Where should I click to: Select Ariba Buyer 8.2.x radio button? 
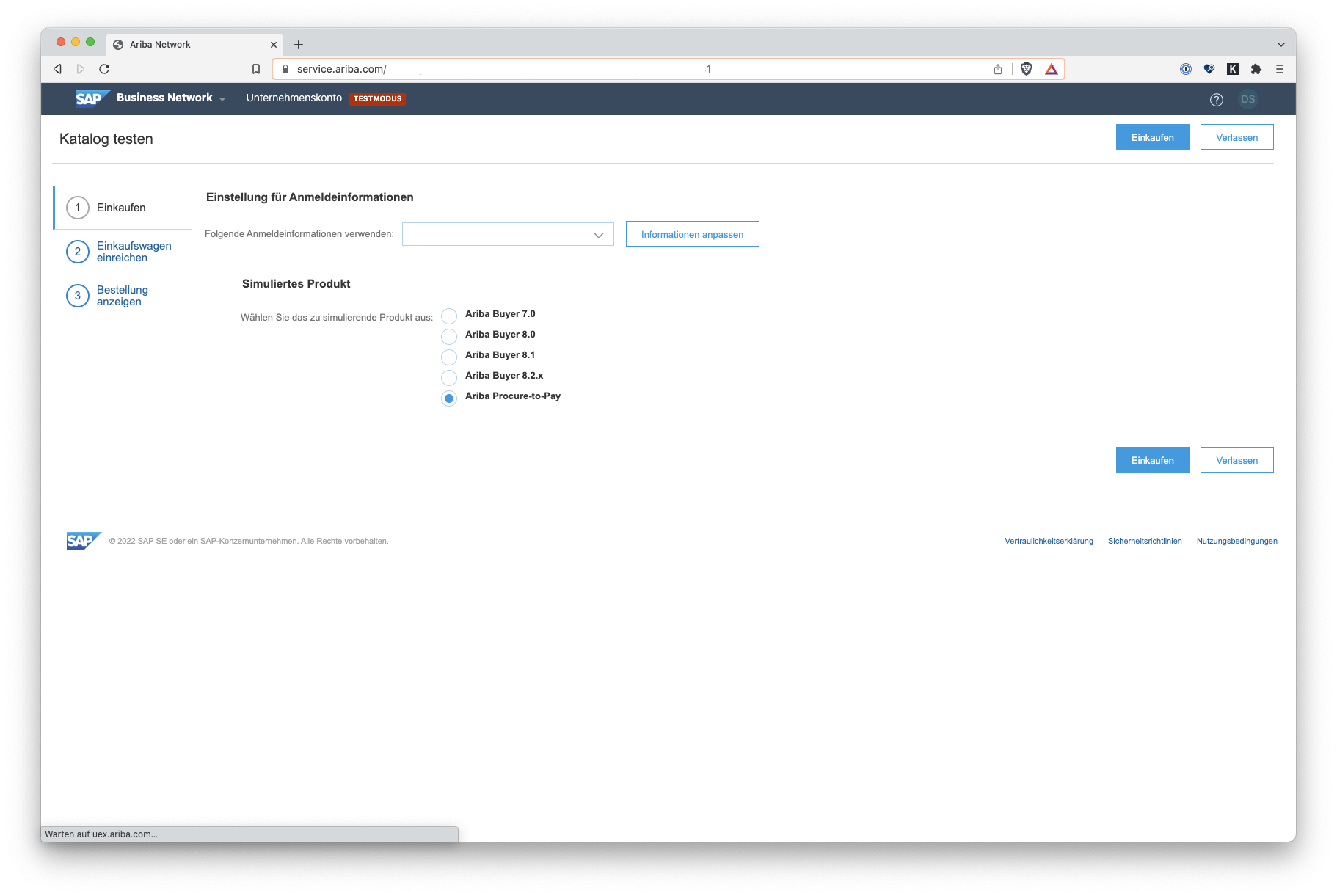(449, 377)
